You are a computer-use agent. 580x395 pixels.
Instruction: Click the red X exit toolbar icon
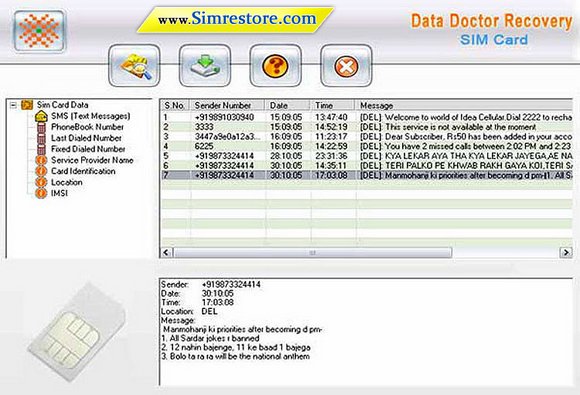[x=346, y=66]
